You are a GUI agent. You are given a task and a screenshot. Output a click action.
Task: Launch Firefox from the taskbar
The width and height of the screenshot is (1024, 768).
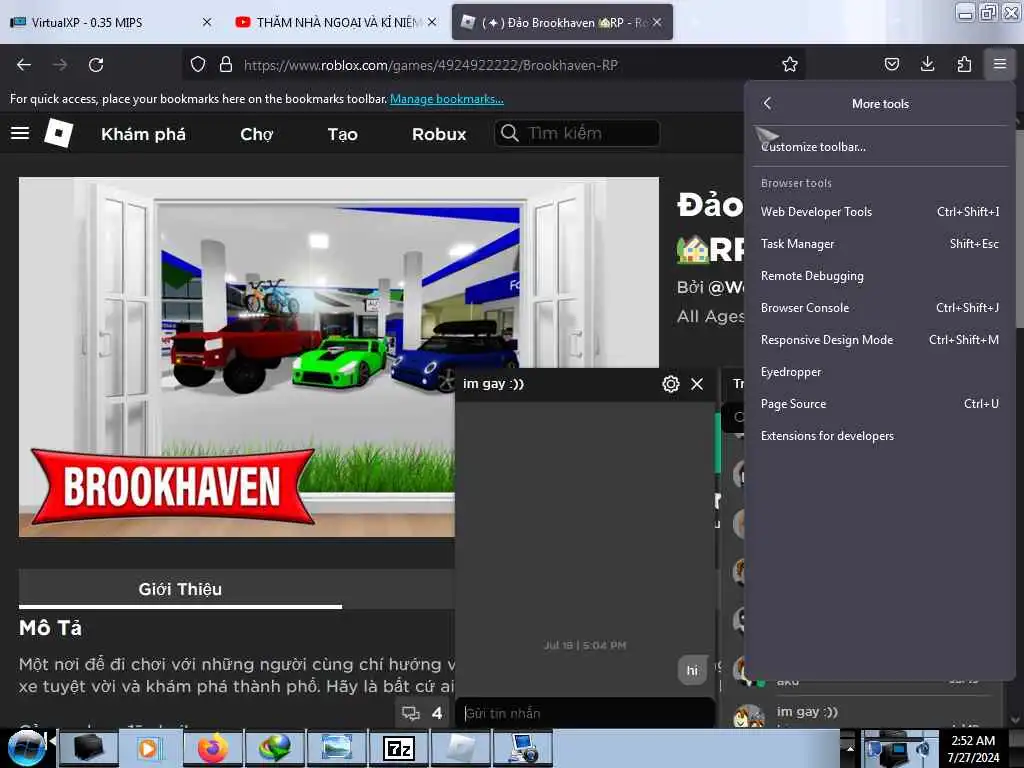point(213,748)
